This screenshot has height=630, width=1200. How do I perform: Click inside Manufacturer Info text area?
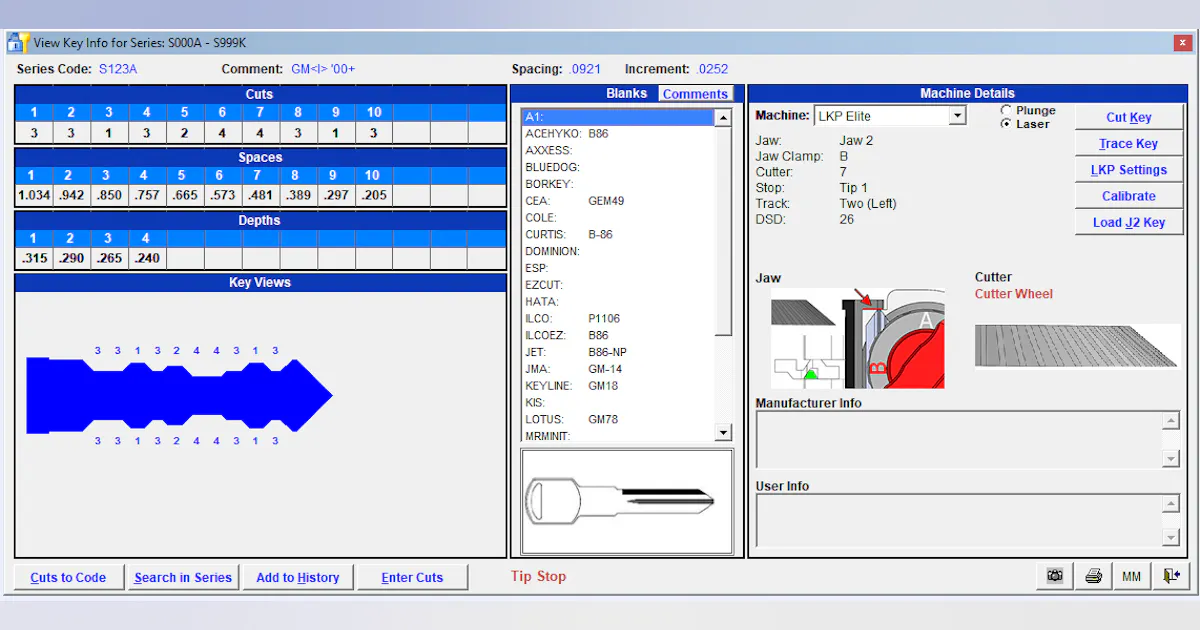(x=959, y=440)
